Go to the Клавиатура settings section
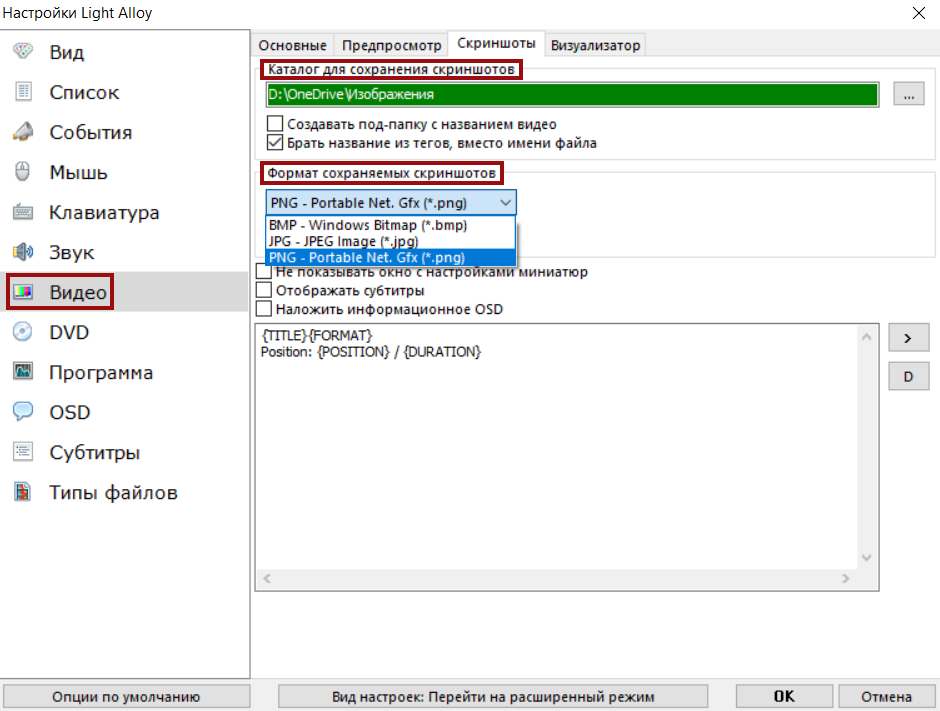Viewport: 940px width, 711px height. 124,213
